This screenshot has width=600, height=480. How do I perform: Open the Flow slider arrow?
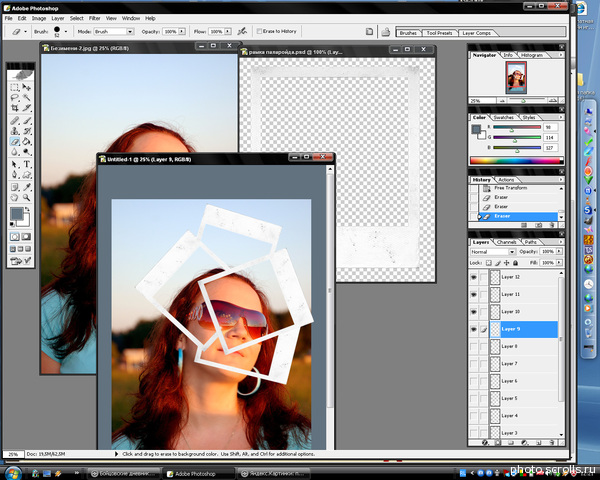(228, 31)
